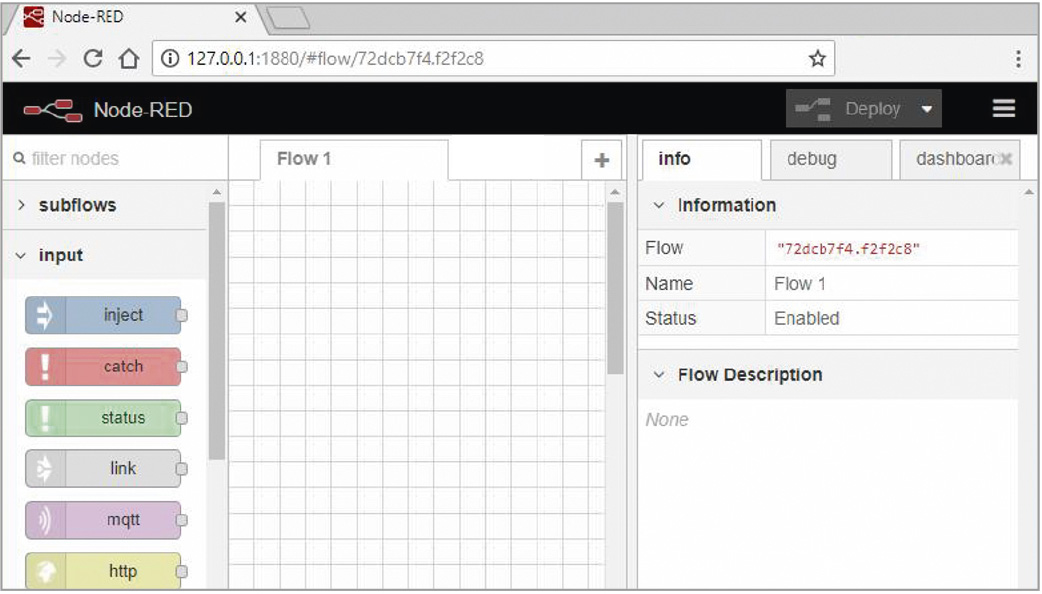
Task: Click the site info icon in address bar
Action: [x=170, y=58]
